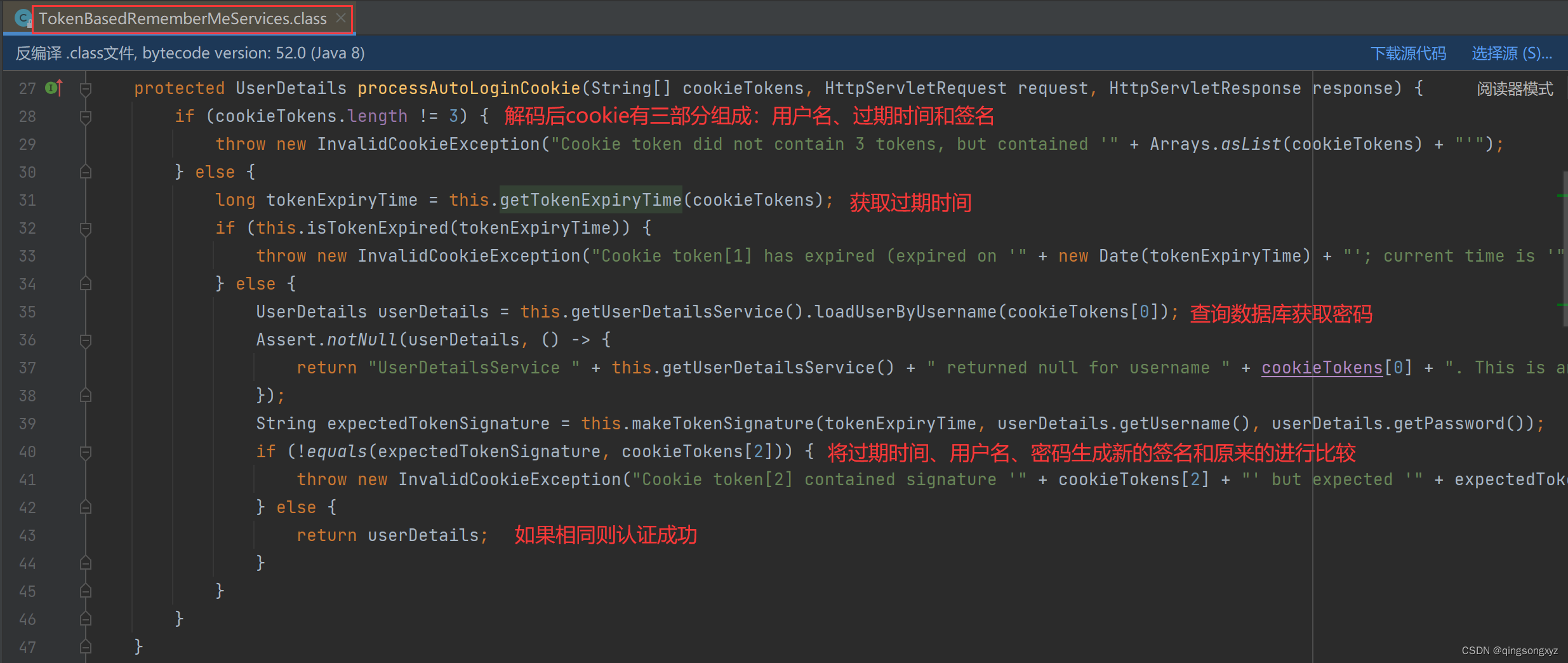Collapse the if block fold on line 40

coord(86,452)
